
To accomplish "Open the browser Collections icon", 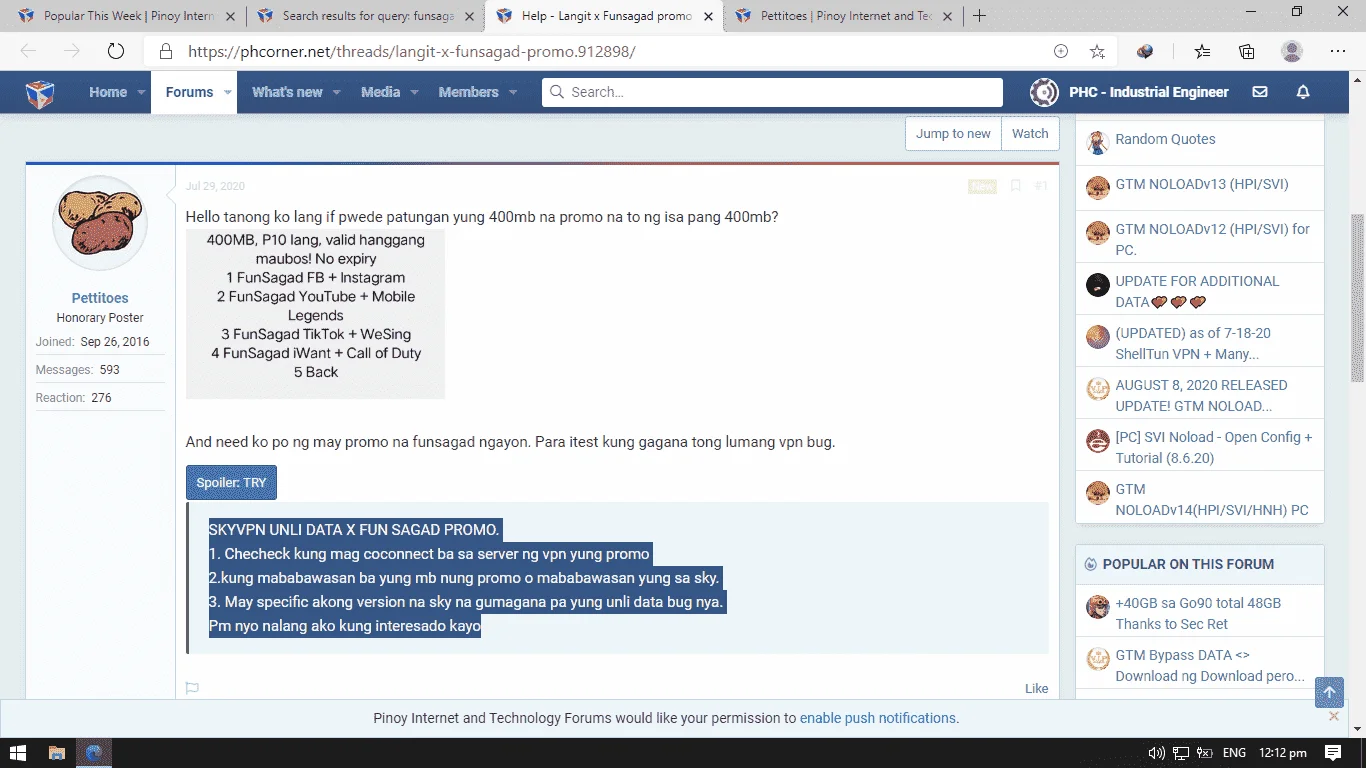I will [1246, 51].
